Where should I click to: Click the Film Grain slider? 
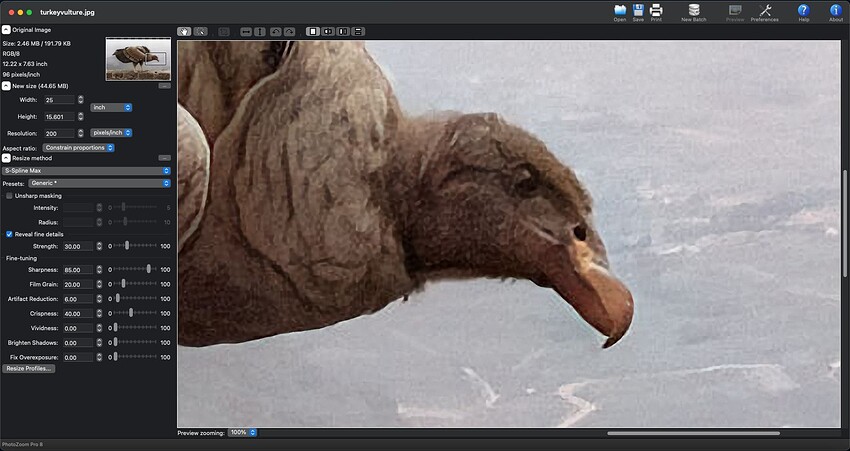pos(136,284)
